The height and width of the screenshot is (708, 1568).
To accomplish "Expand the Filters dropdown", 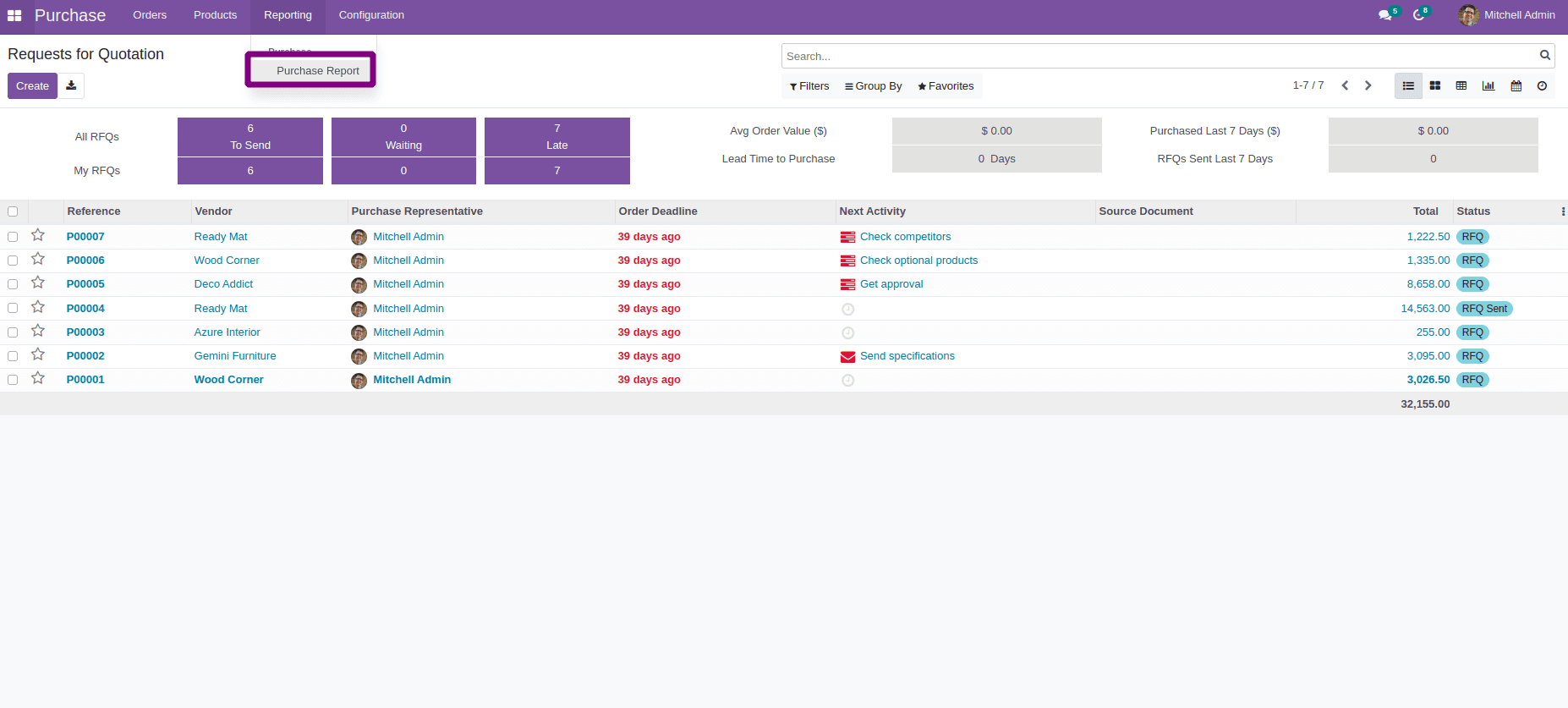I will 809,85.
